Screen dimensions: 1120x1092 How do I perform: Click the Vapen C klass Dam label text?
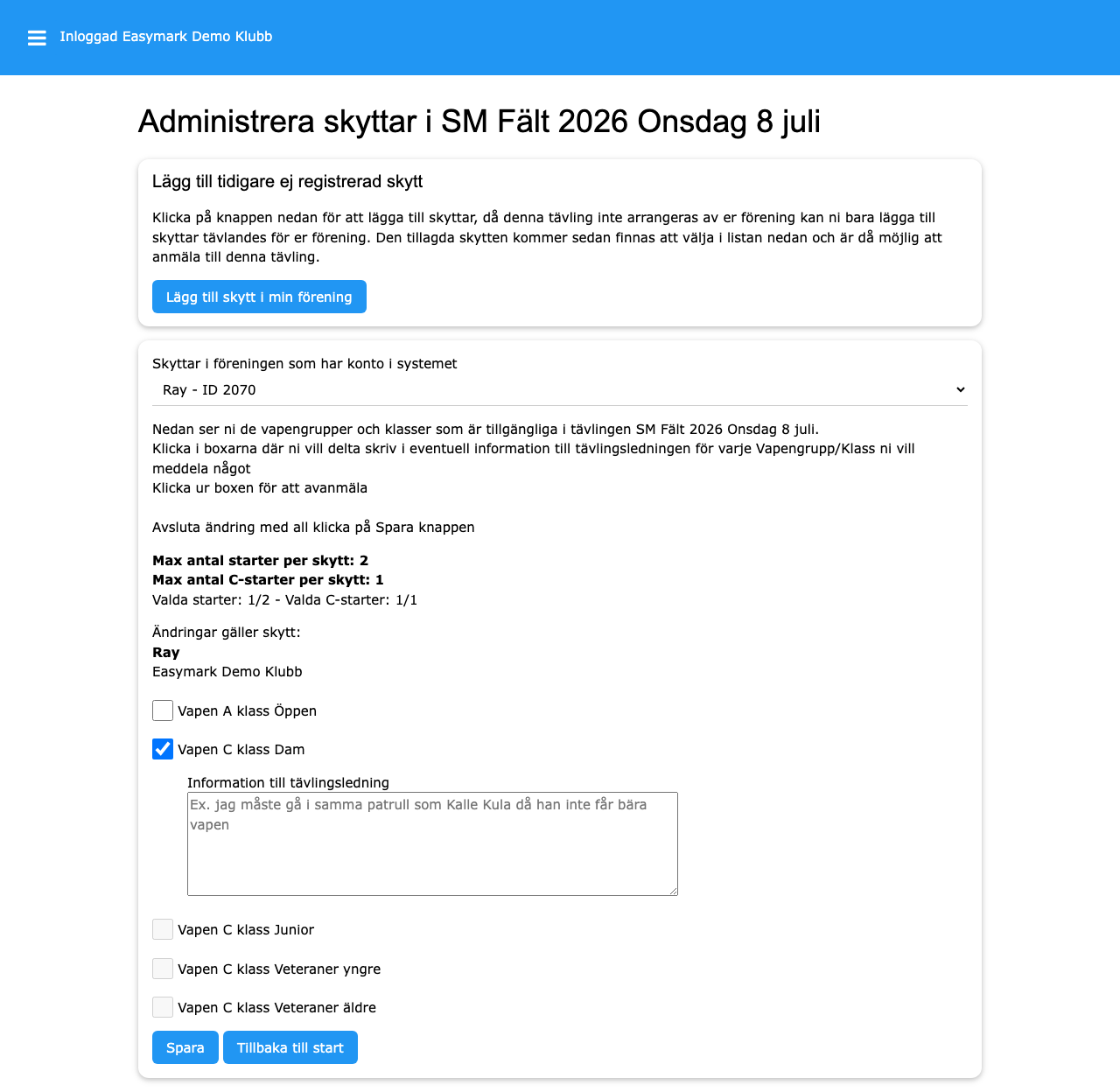(241, 749)
